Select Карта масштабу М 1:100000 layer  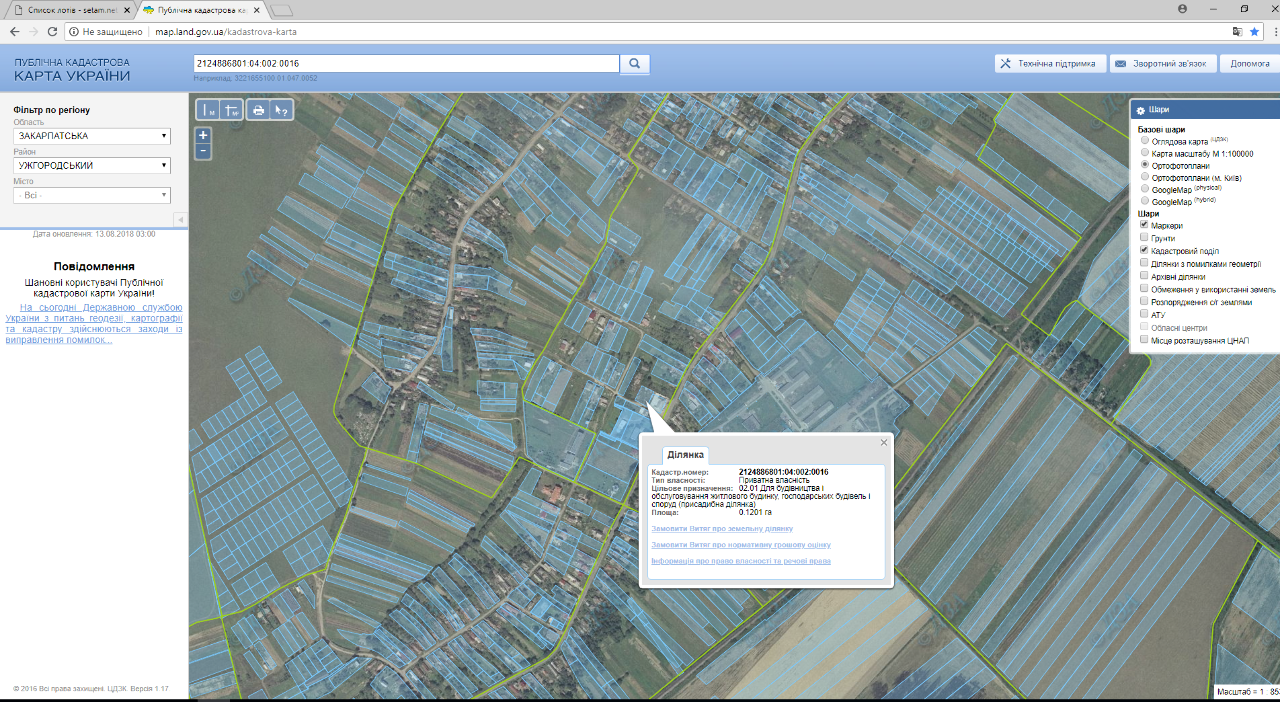tap(1145, 154)
